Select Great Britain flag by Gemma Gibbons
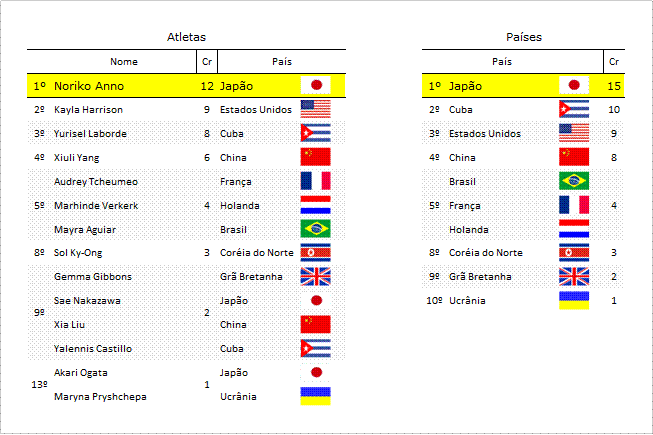The height and width of the screenshot is (435, 653). tap(315, 277)
